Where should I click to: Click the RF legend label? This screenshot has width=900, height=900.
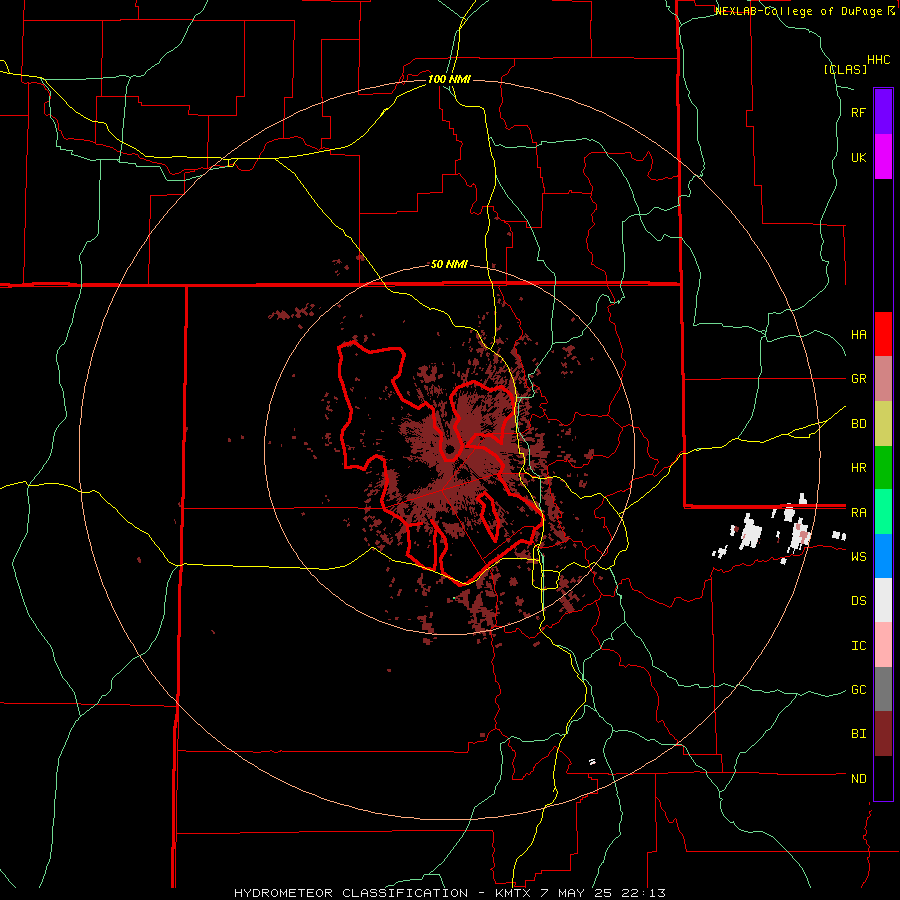click(x=858, y=113)
